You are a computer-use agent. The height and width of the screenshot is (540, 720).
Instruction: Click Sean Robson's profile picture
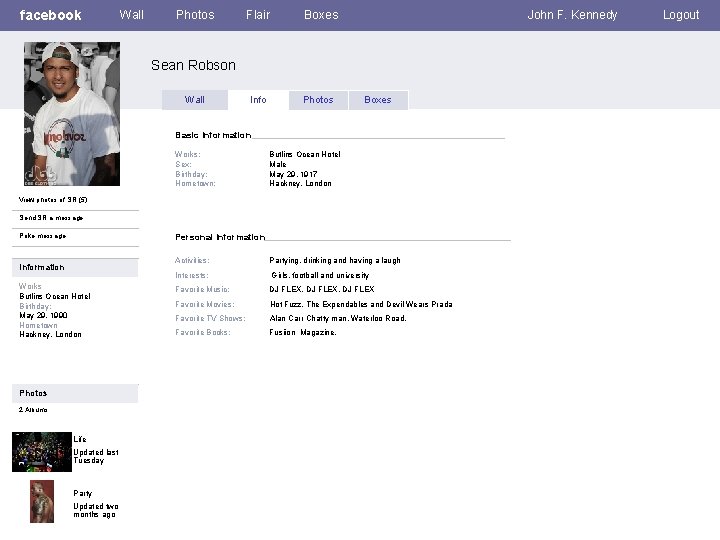tap(72, 114)
